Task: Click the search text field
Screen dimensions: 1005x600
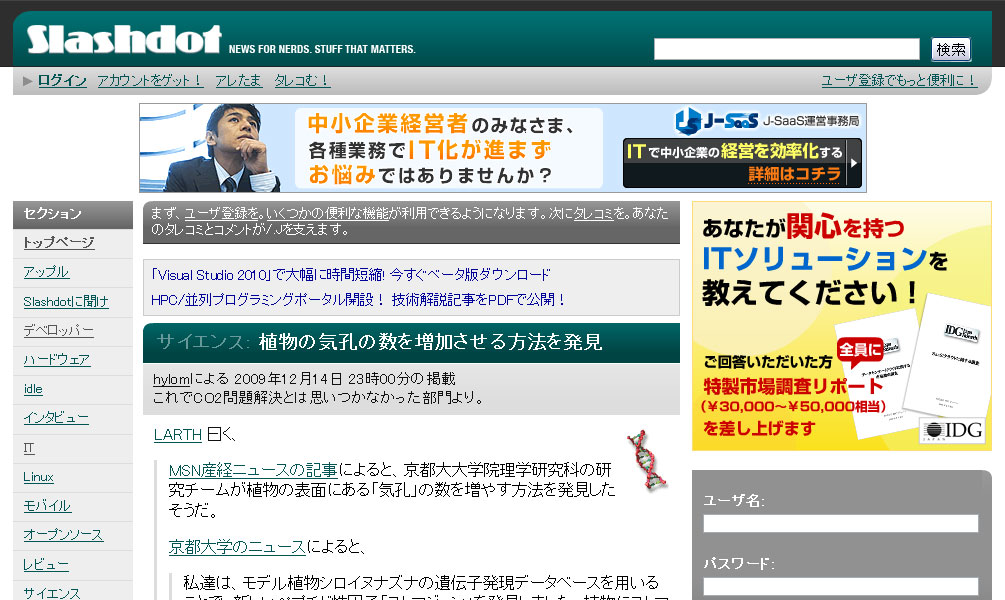Action: coord(786,49)
